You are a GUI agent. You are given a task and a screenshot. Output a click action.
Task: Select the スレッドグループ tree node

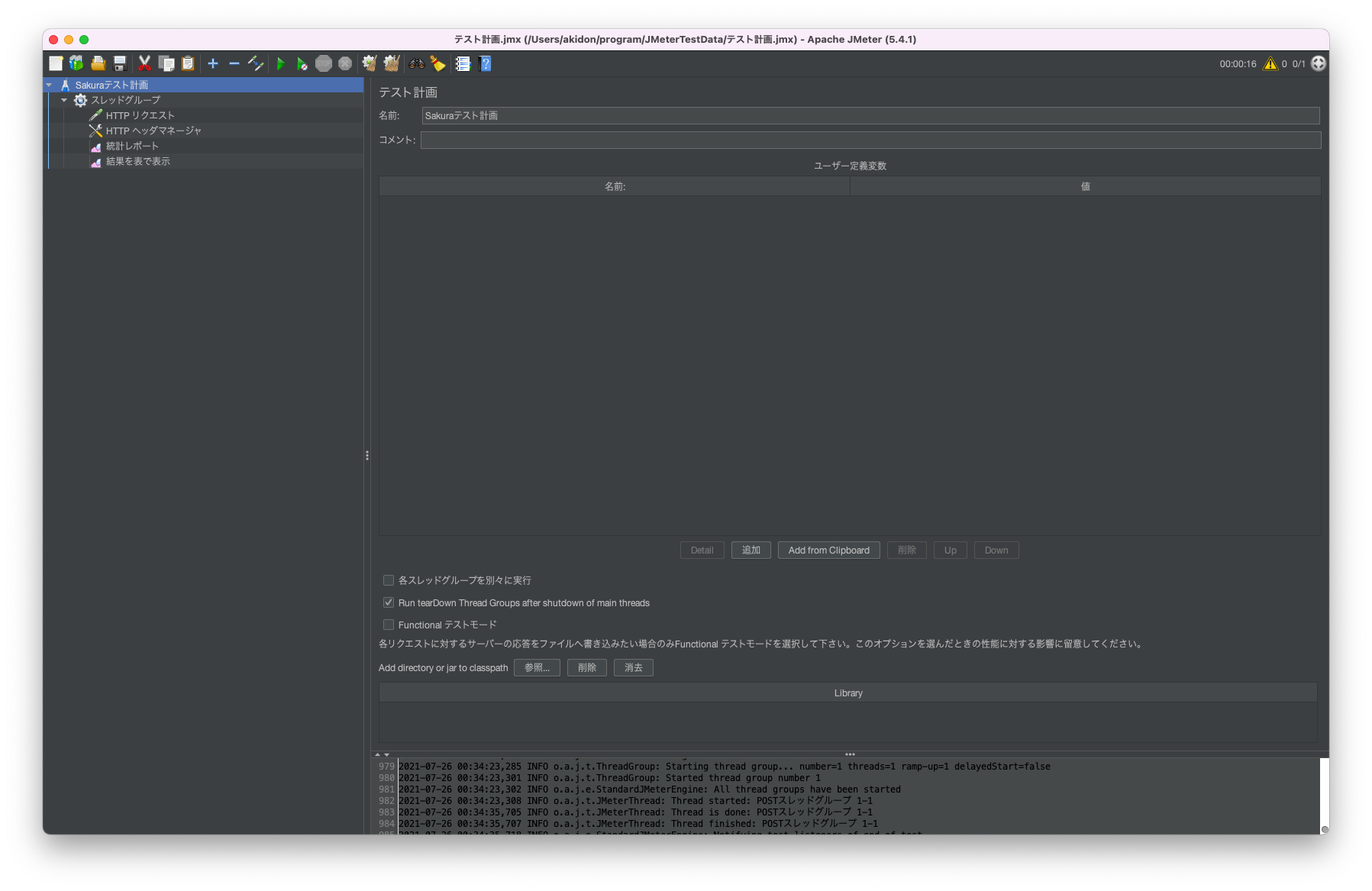click(x=125, y=100)
